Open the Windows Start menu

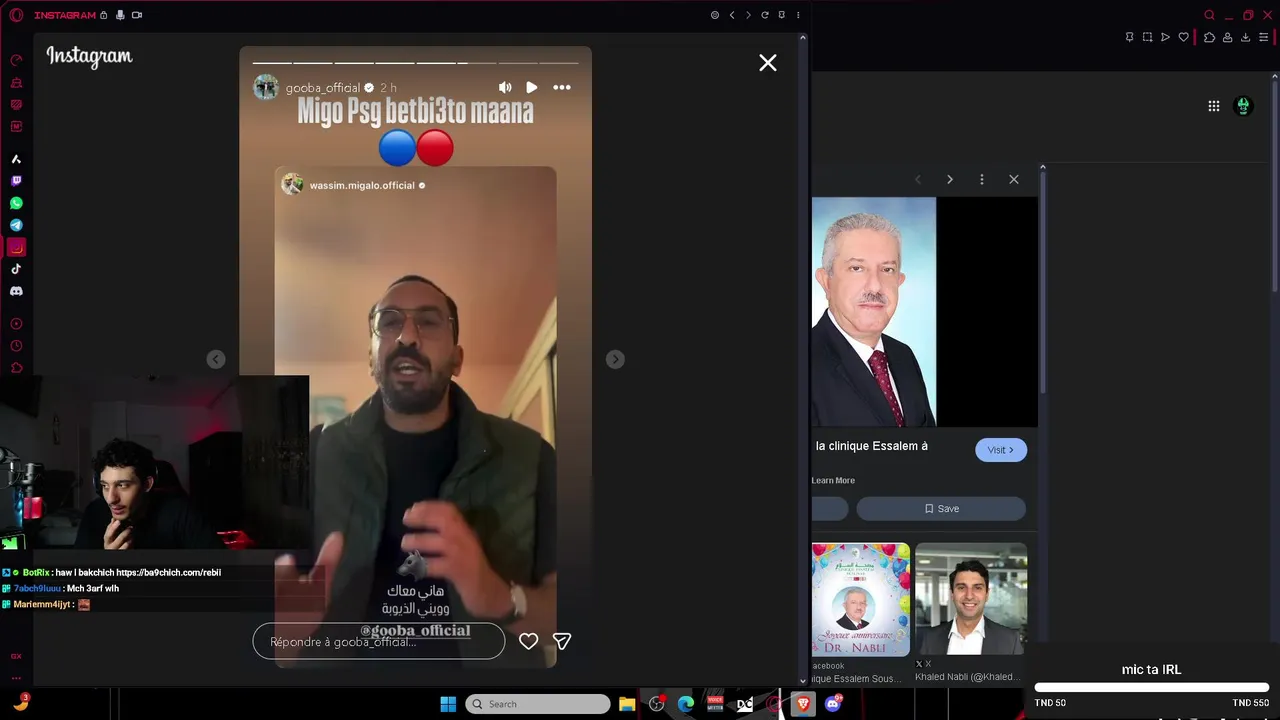(448, 704)
